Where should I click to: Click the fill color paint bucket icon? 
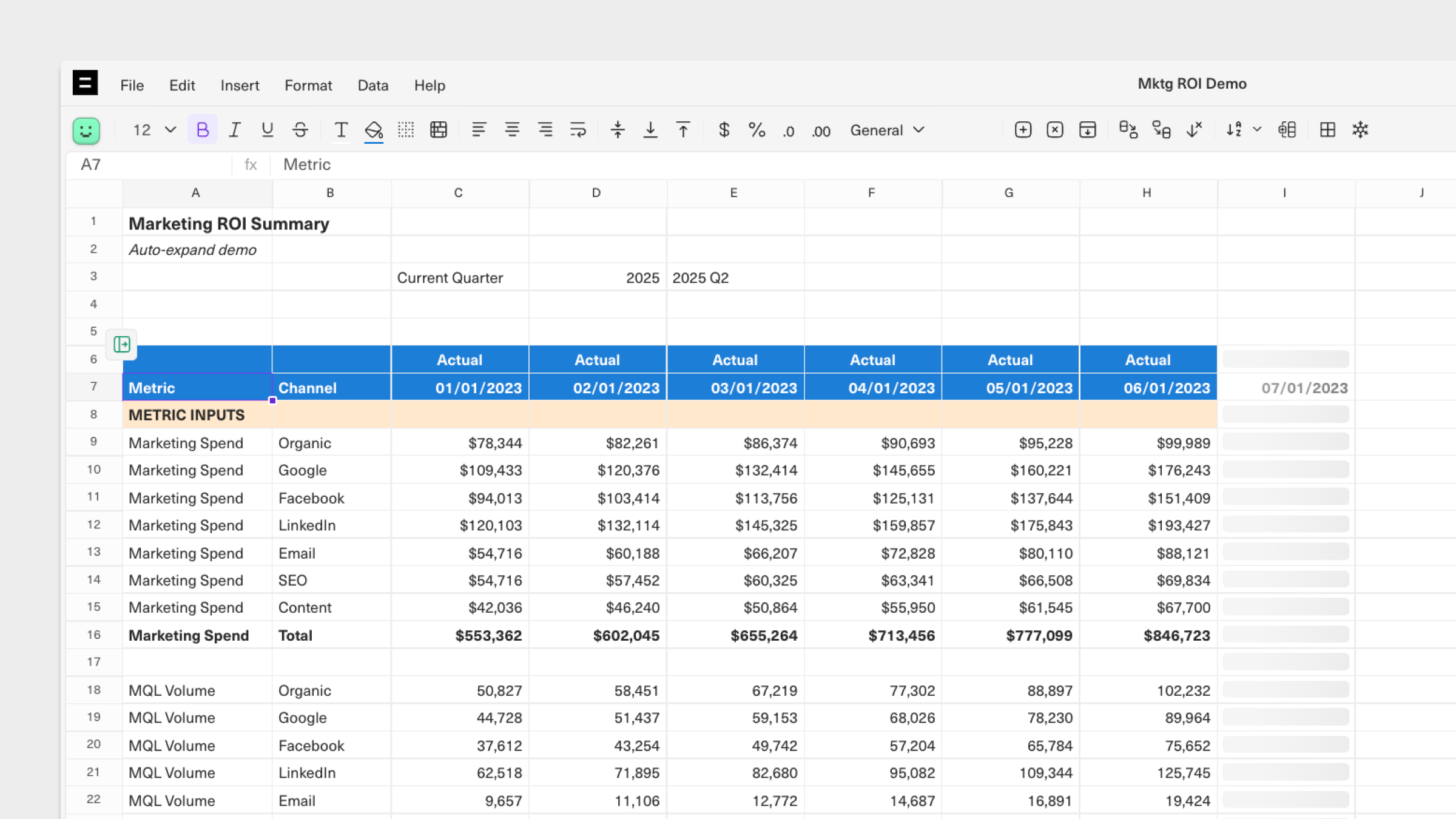click(373, 130)
